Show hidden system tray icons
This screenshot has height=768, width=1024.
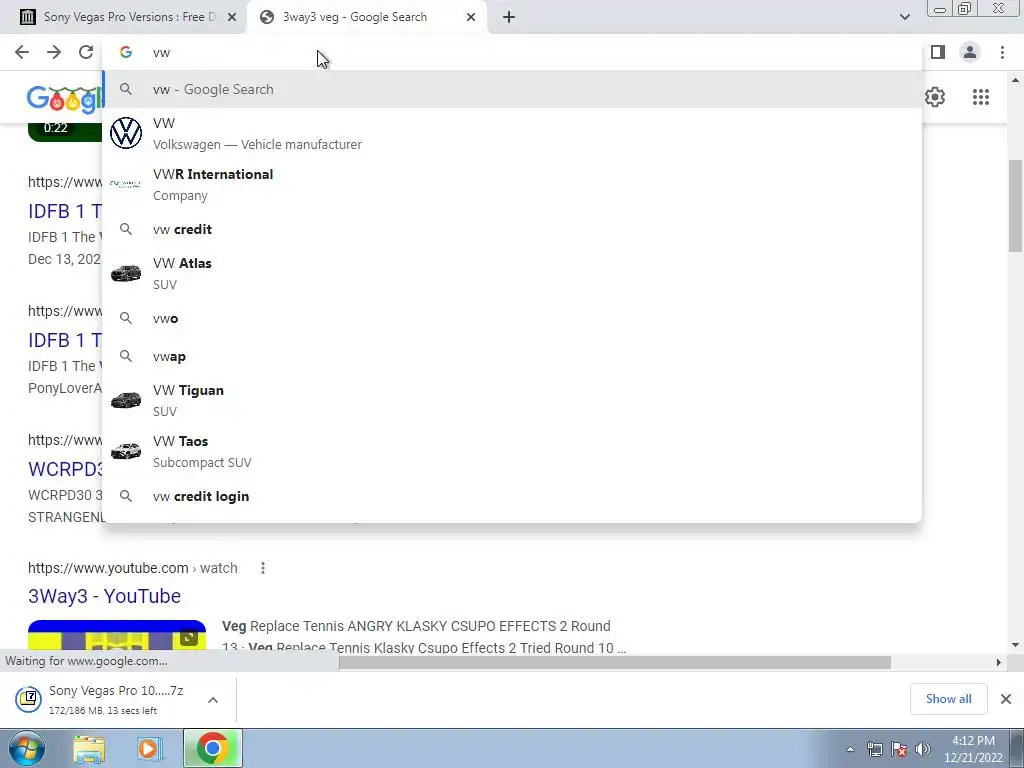point(850,750)
